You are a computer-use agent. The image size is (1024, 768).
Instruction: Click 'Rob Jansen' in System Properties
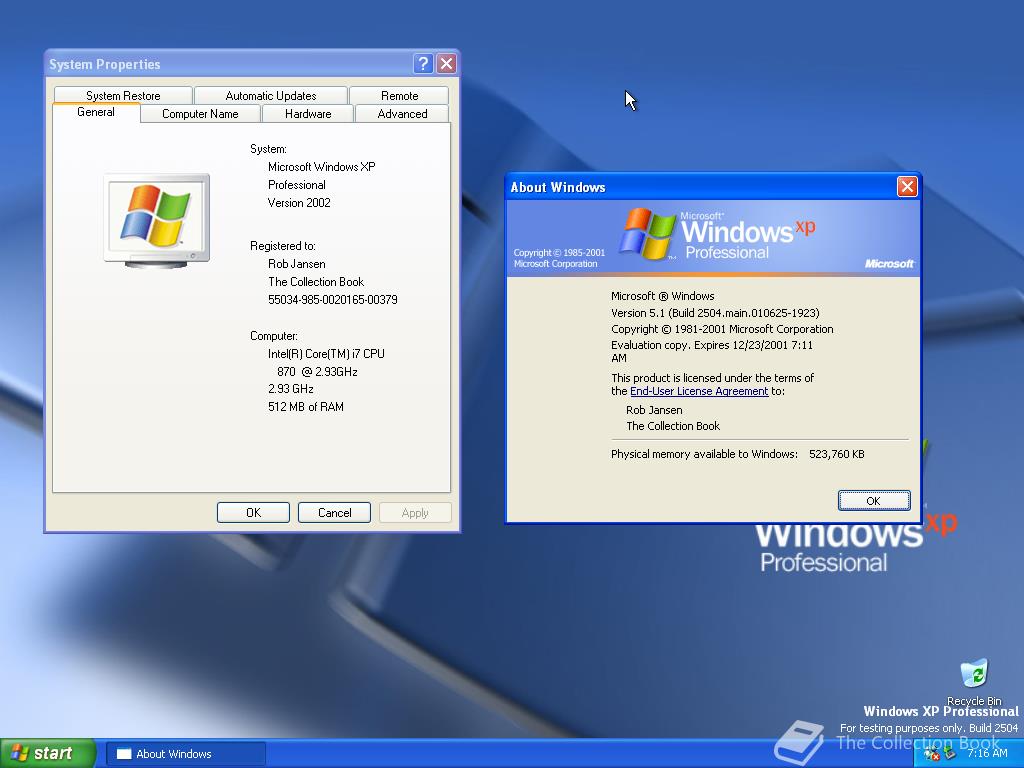click(x=296, y=264)
